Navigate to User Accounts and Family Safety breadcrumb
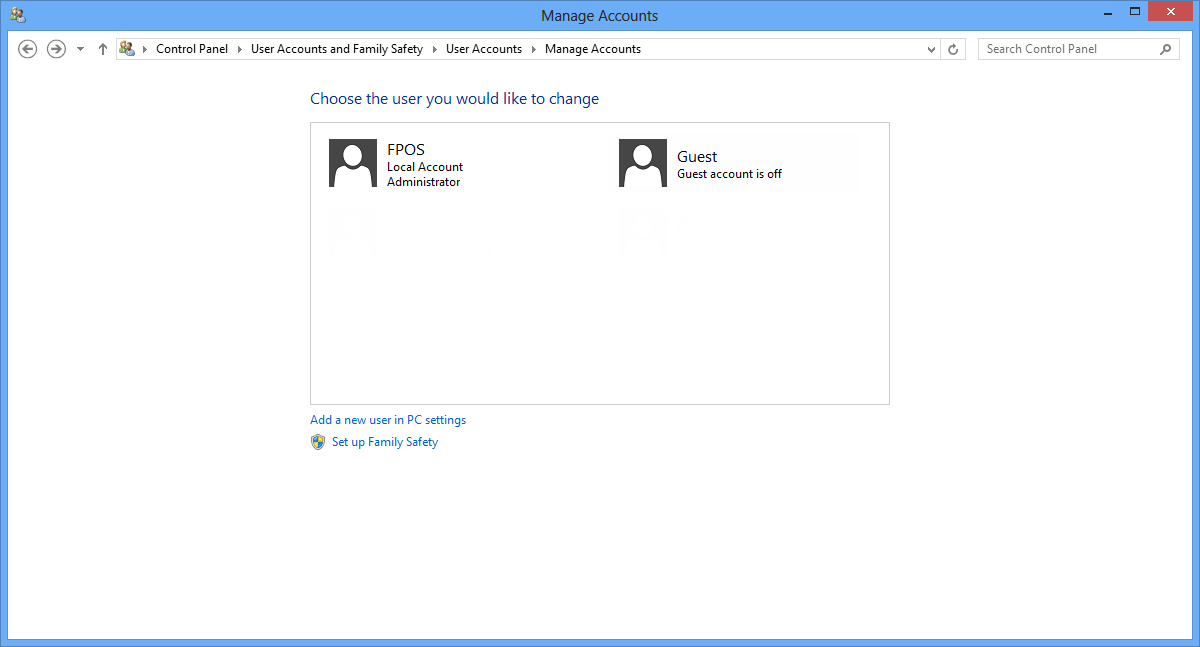 click(337, 49)
